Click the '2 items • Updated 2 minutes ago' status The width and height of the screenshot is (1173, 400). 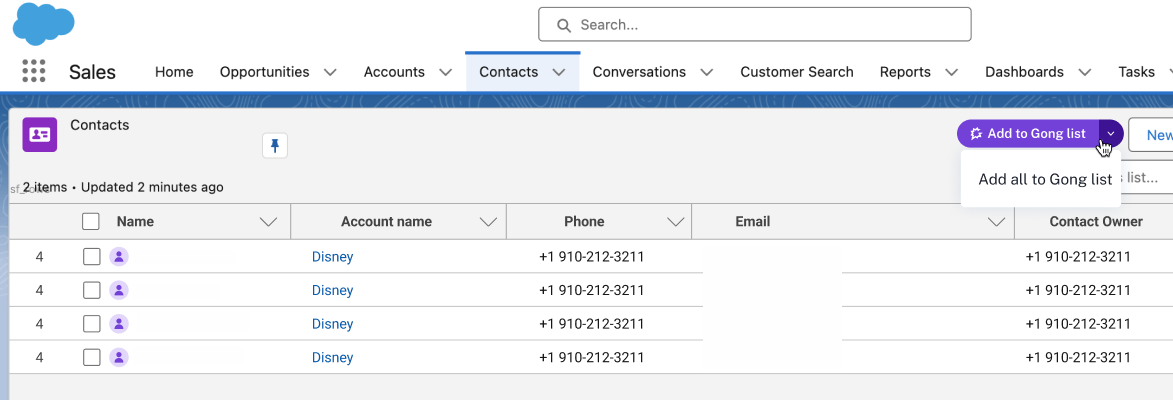click(x=123, y=187)
